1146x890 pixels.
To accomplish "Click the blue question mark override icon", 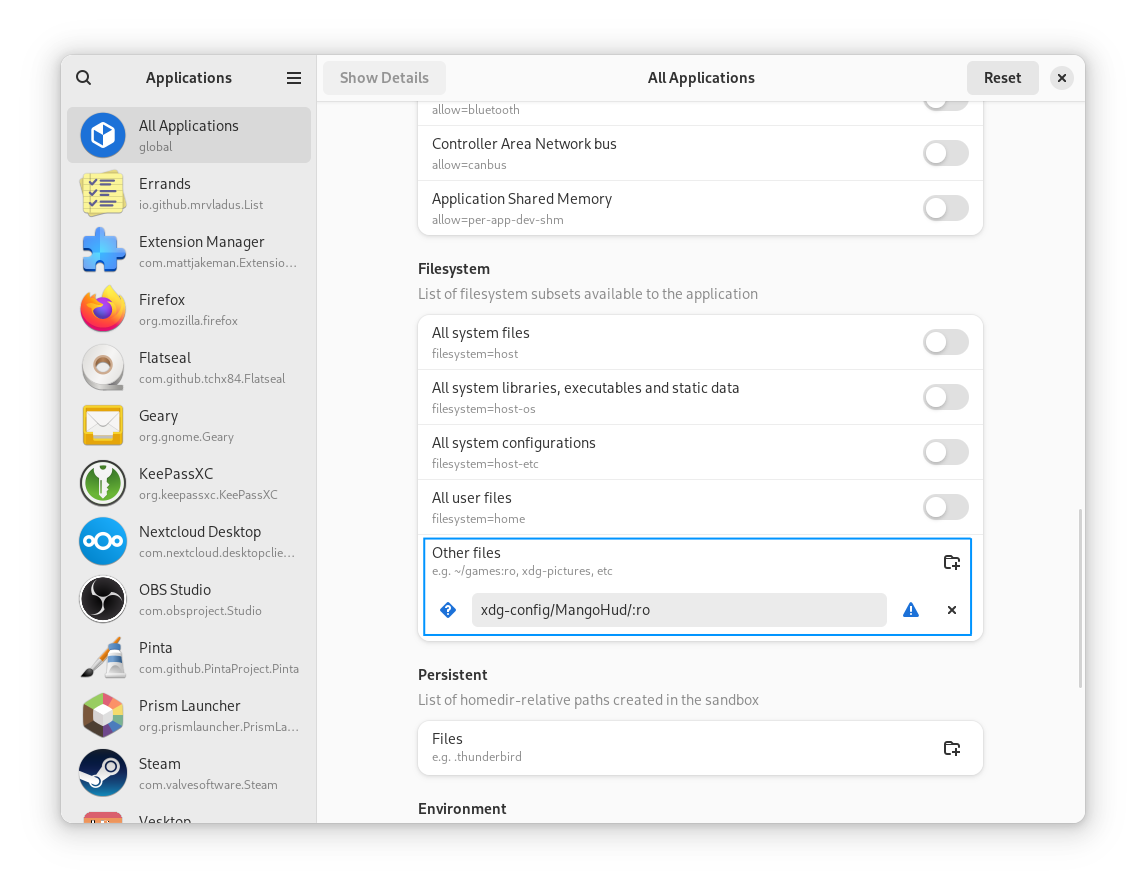I will (448, 610).
